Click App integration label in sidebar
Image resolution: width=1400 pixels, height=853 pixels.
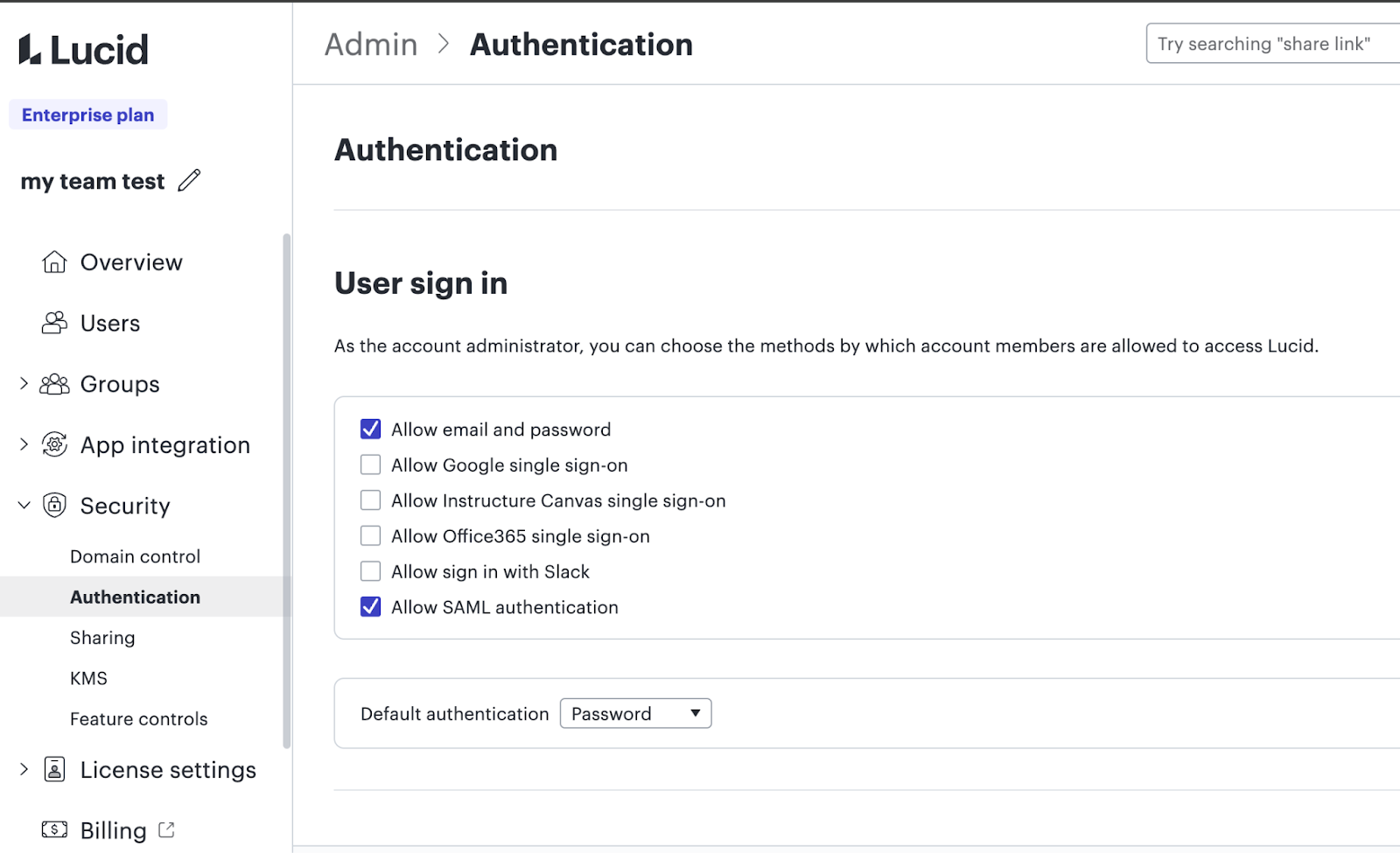click(165, 445)
